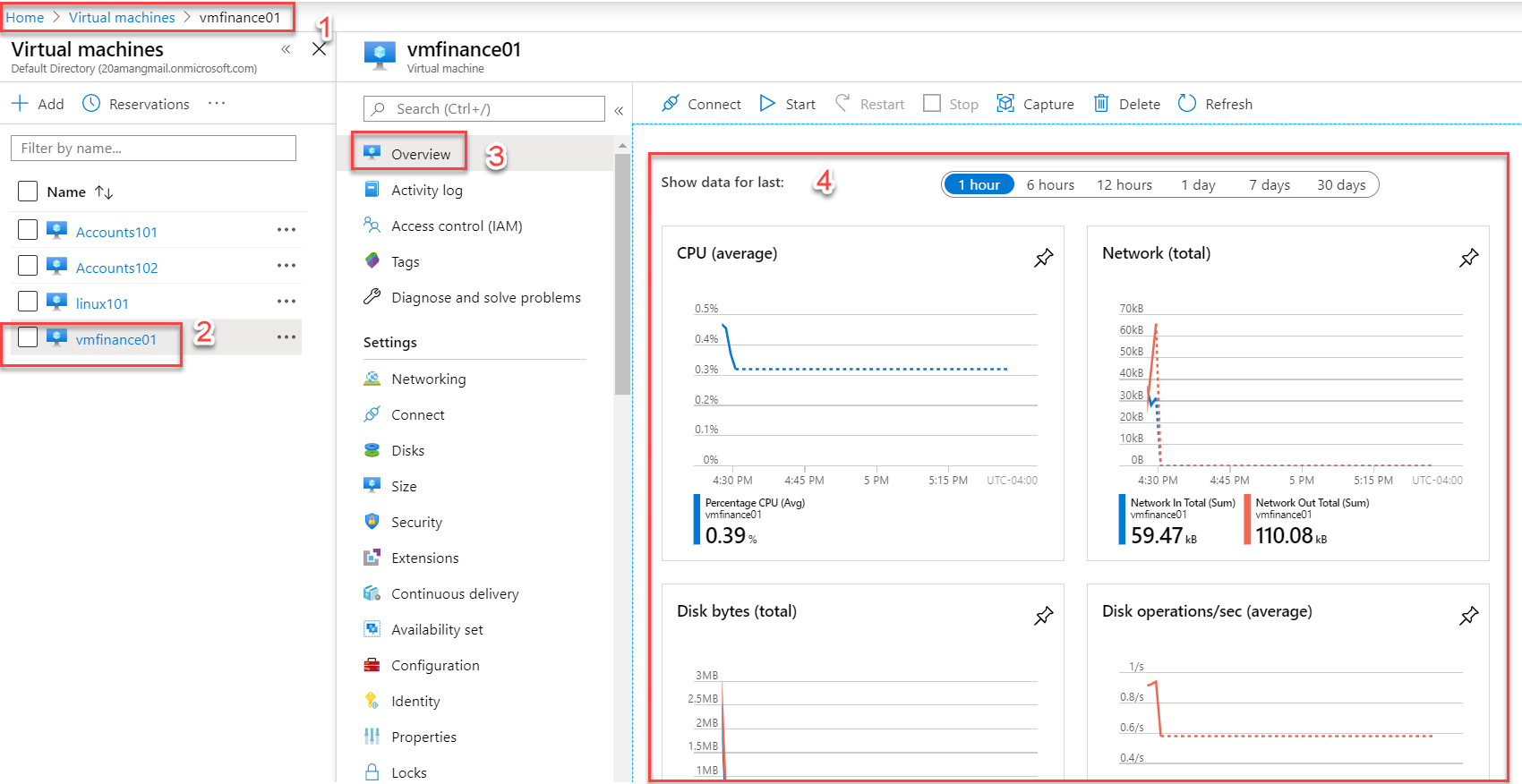Open Security settings

(416, 522)
